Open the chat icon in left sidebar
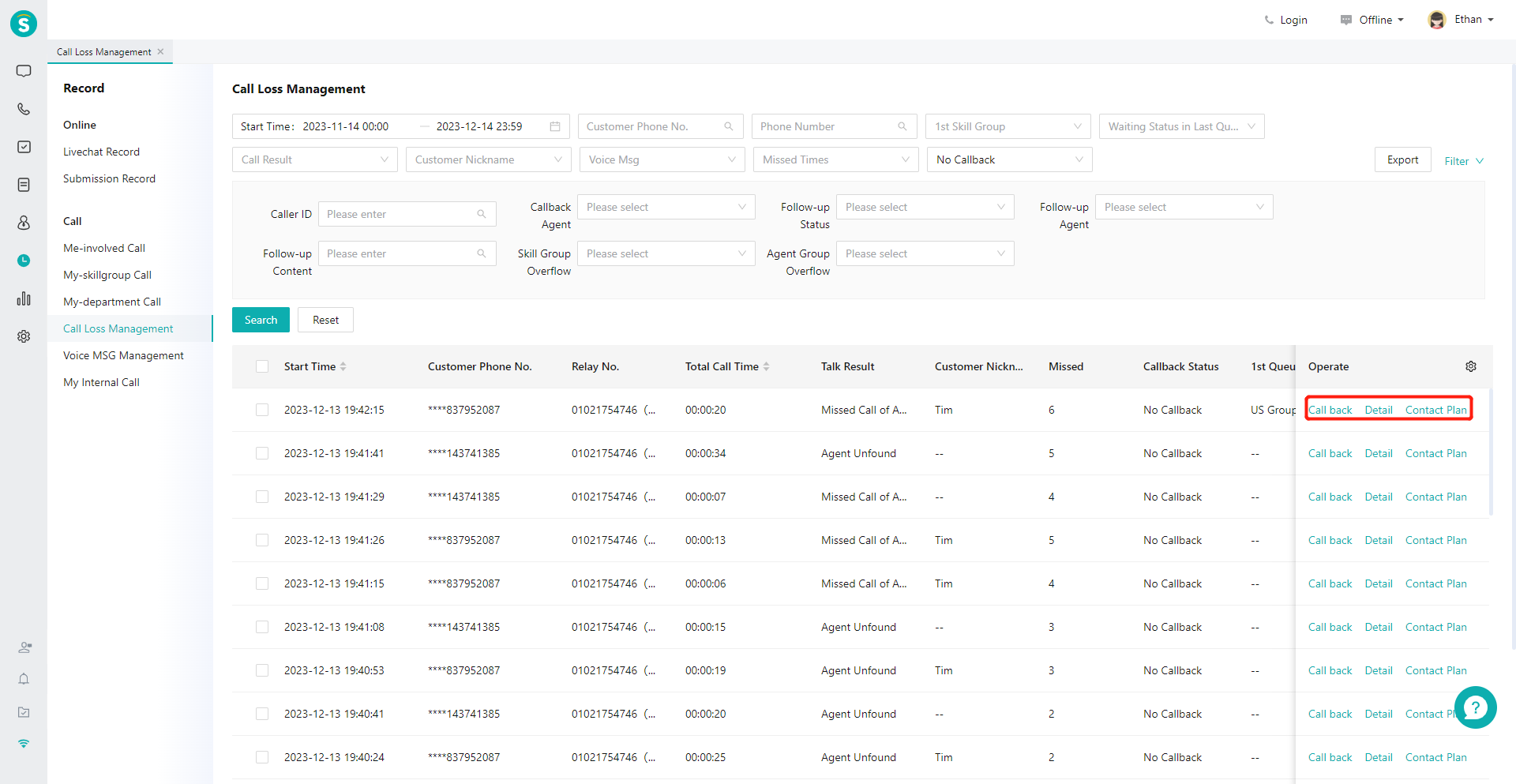1516x784 pixels. [24, 71]
